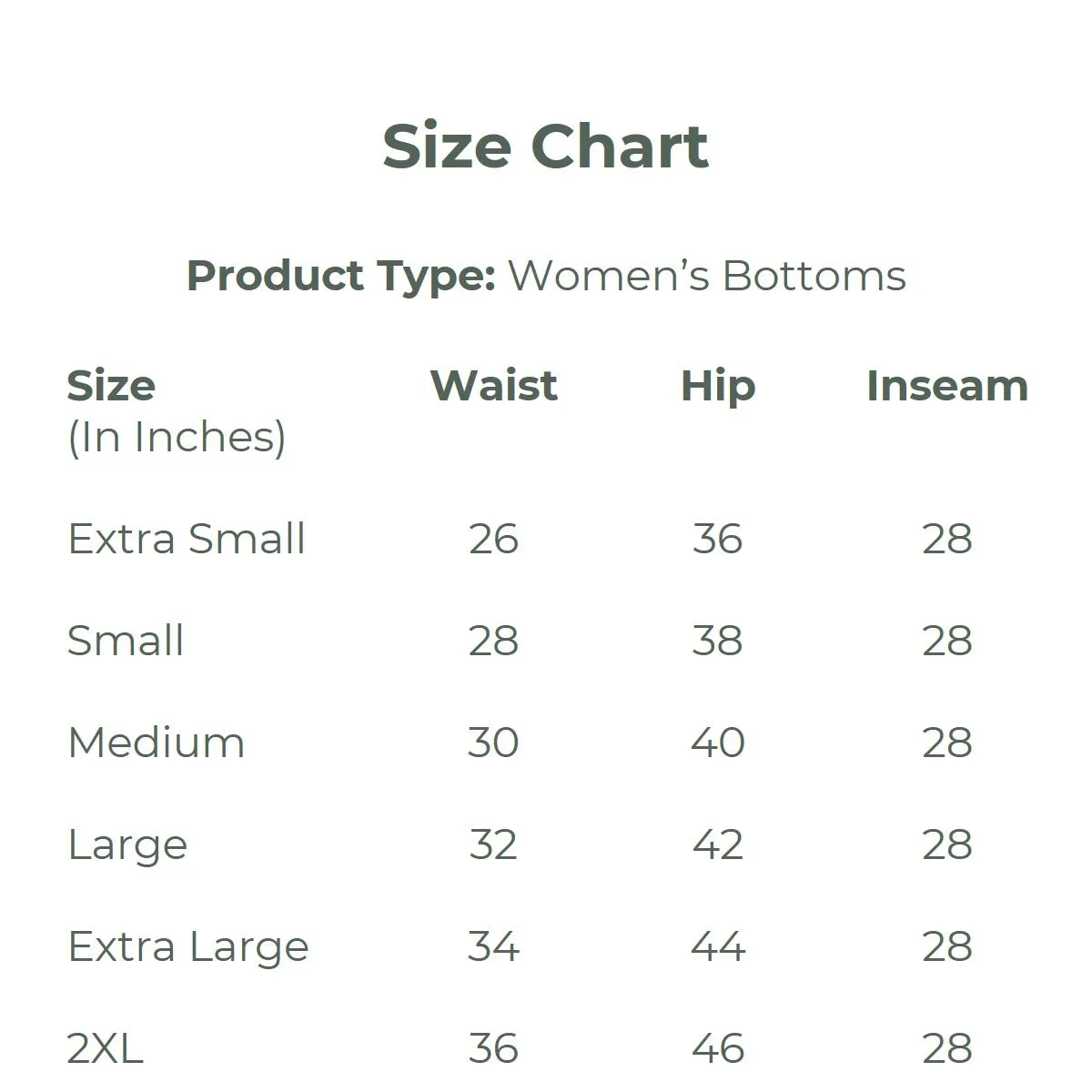Click Medium waist value 30
1092x1092 pixels.
[x=493, y=743]
